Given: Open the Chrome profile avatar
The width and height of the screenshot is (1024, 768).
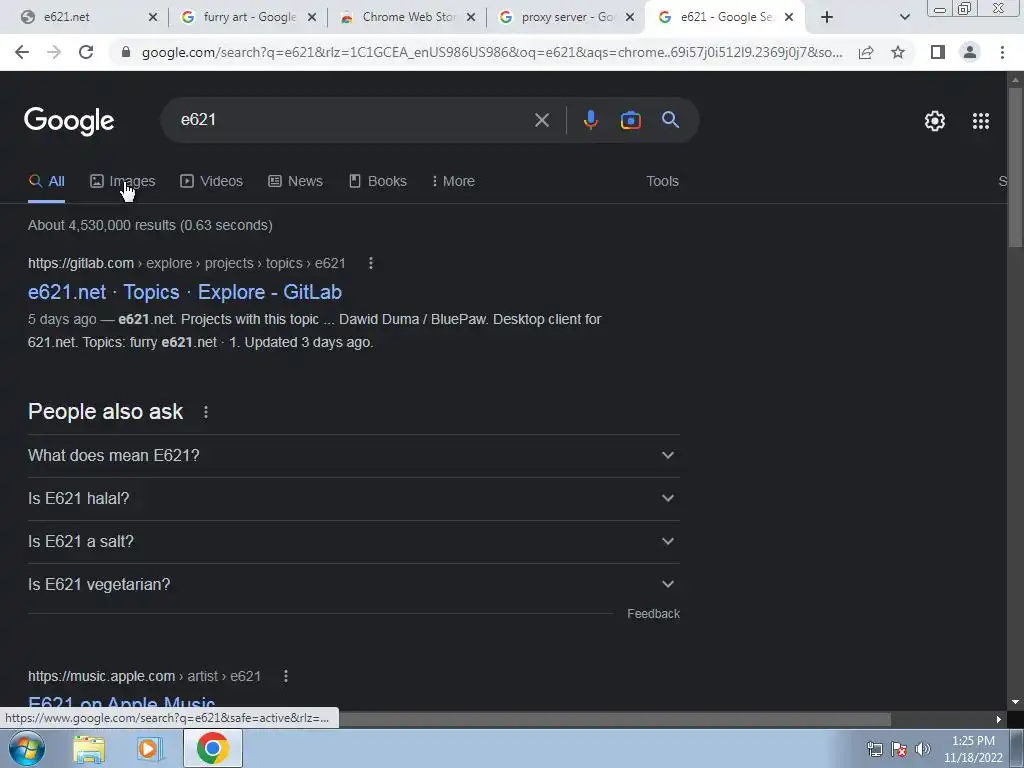Looking at the screenshot, I should pyautogui.click(x=970, y=52).
